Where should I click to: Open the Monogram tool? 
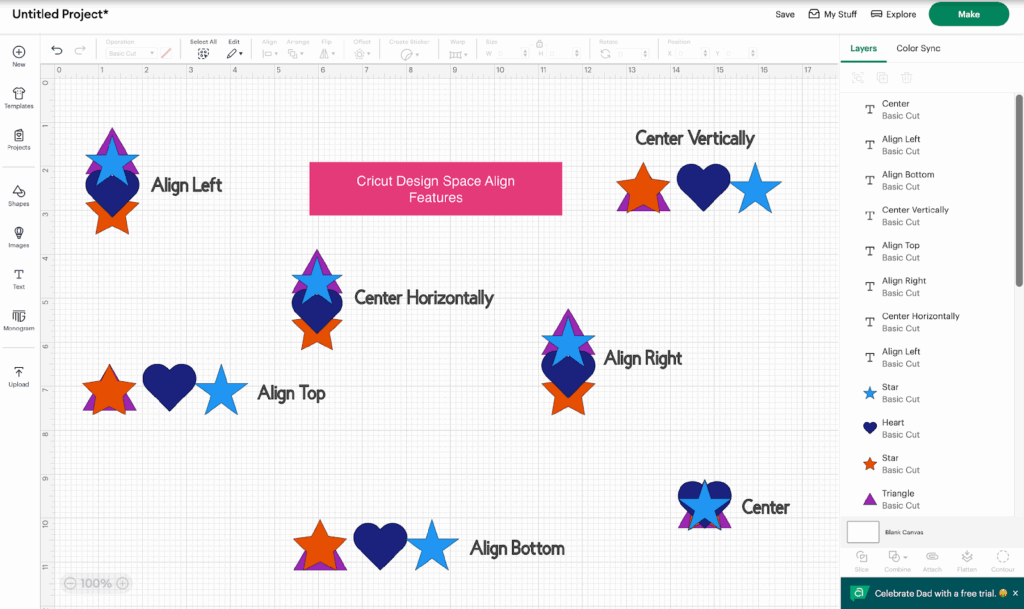[x=19, y=320]
